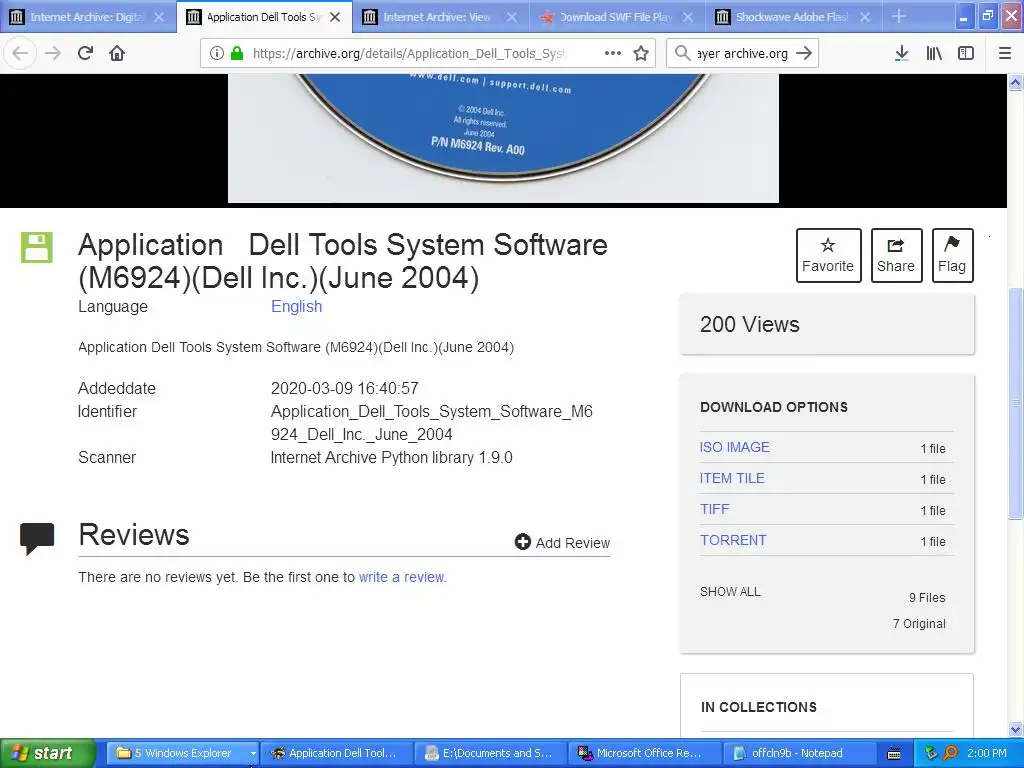The height and width of the screenshot is (768, 1024).
Task: Close the Application Dell Tools tab
Action: (335, 17)
